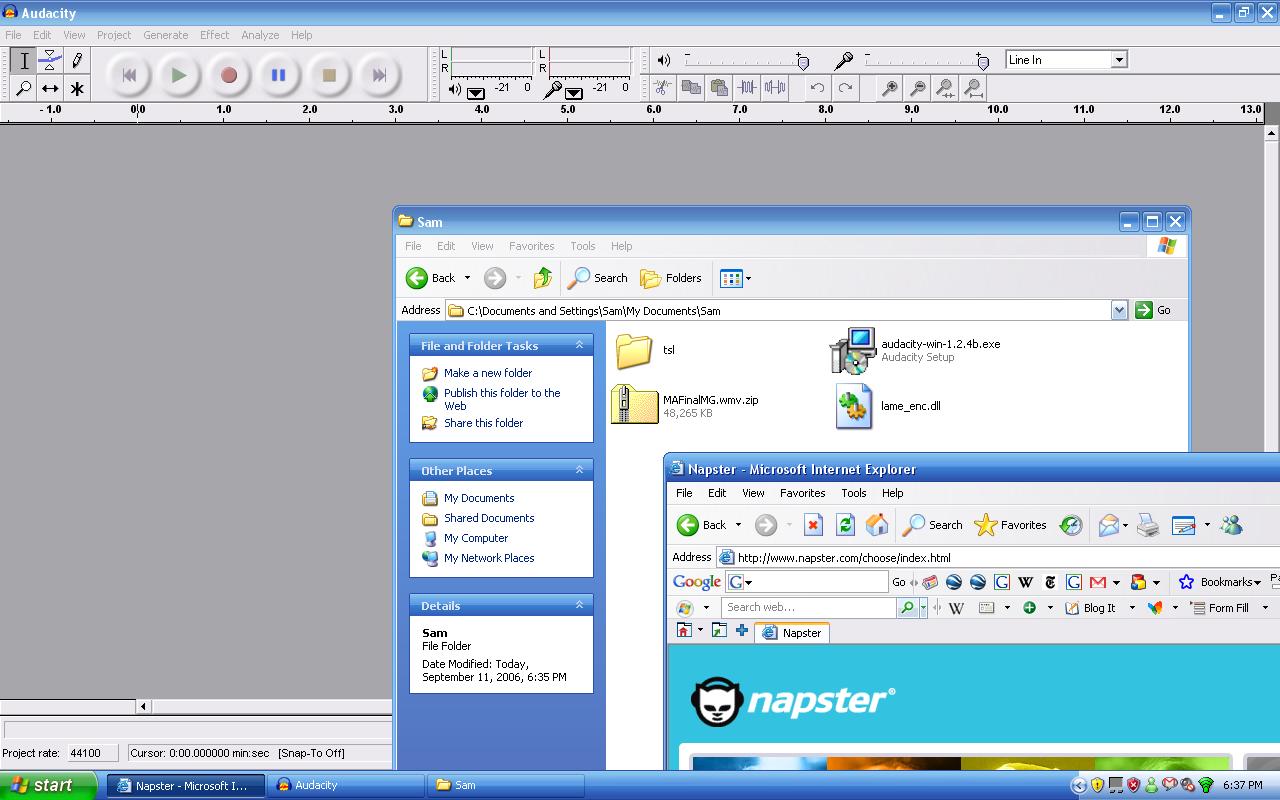Open Audacity's Generate menu
This screenshot has height=800, width=1280.
point(165,35)
